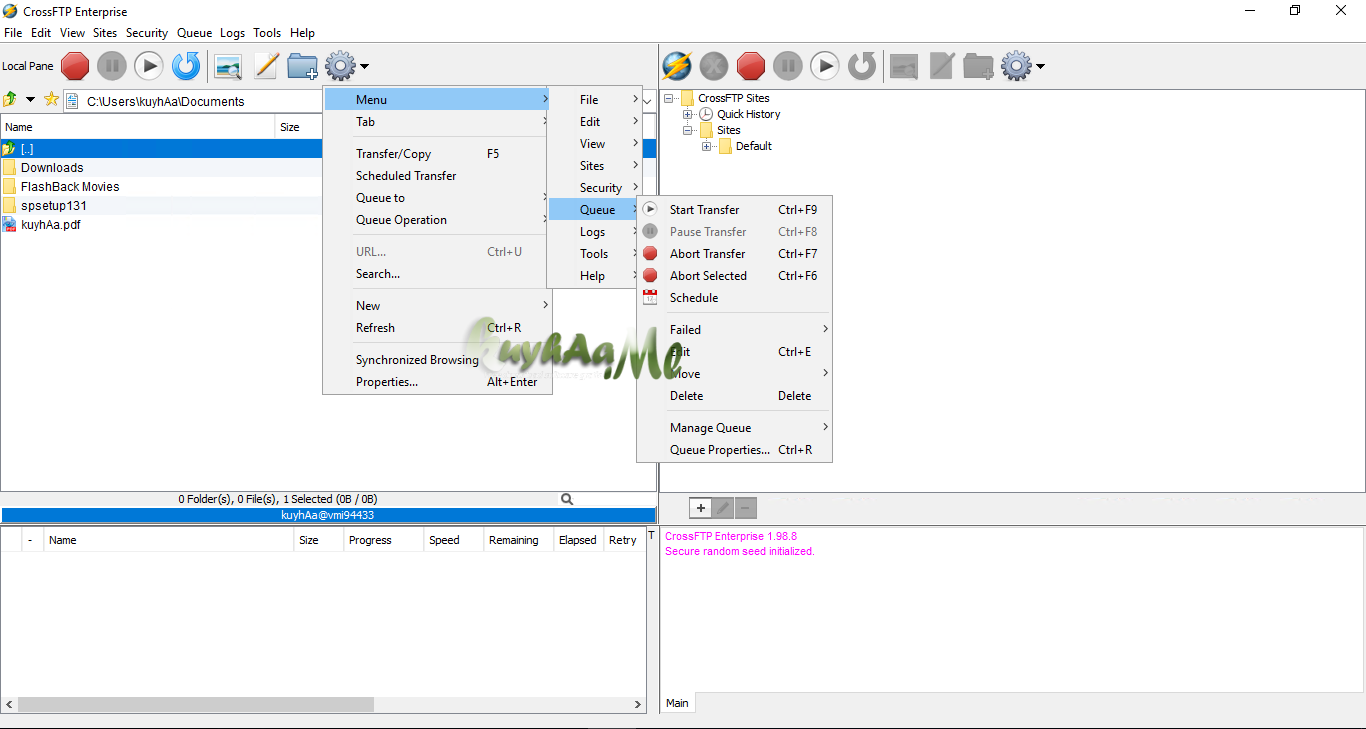Click the Local Pane pencil edit icon
This screenshot has width=1366, height=729.
coord(265,67)
